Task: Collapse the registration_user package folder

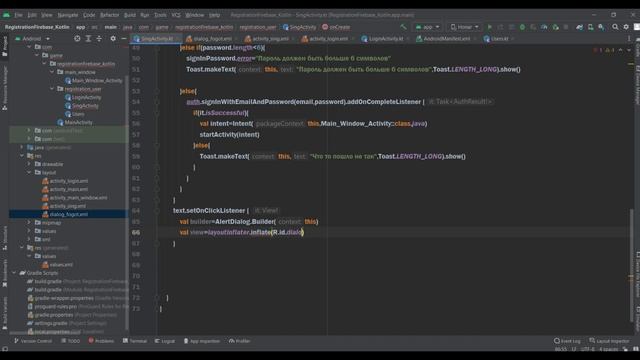Action: point(52,89)
